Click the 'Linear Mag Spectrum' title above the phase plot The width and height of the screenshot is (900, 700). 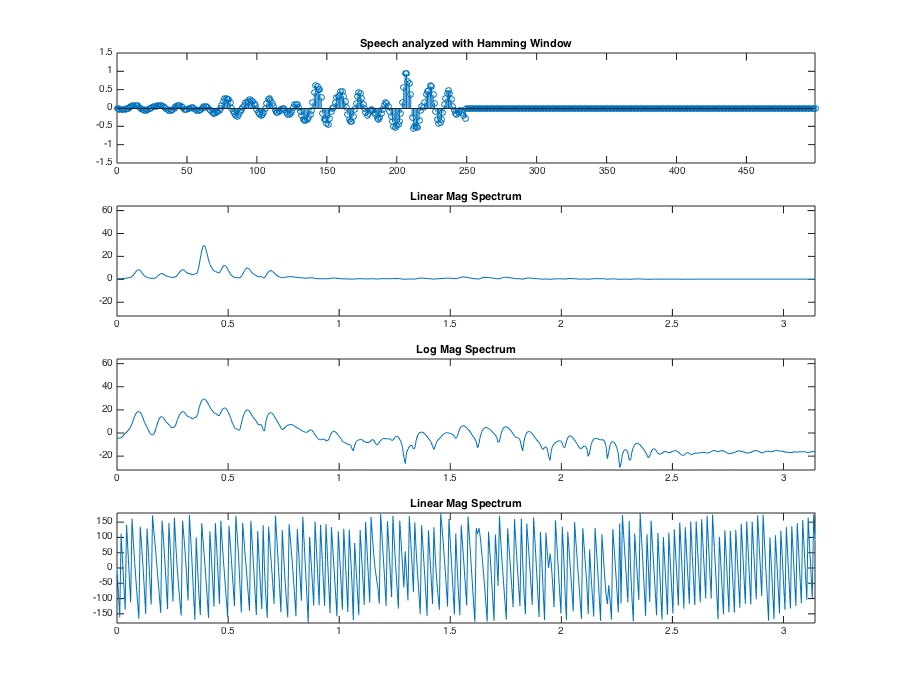pos(465,502)
